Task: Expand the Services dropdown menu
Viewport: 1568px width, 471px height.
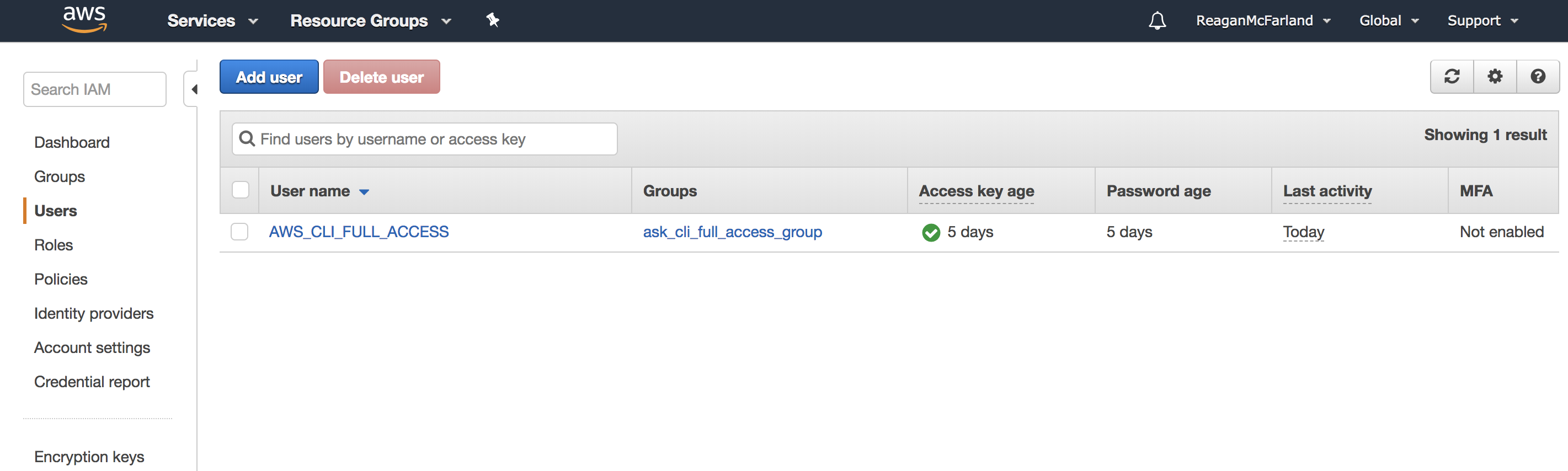Action: (x=212, y=21)
